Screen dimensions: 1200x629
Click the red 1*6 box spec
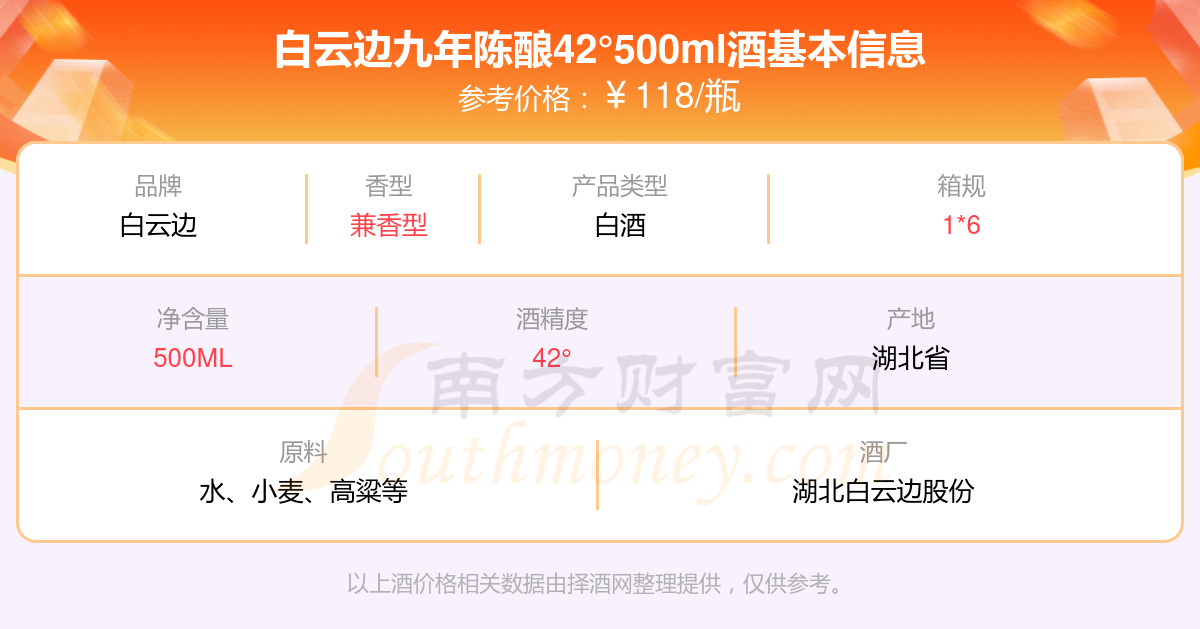pyautogui.click(x=962, y=225)
